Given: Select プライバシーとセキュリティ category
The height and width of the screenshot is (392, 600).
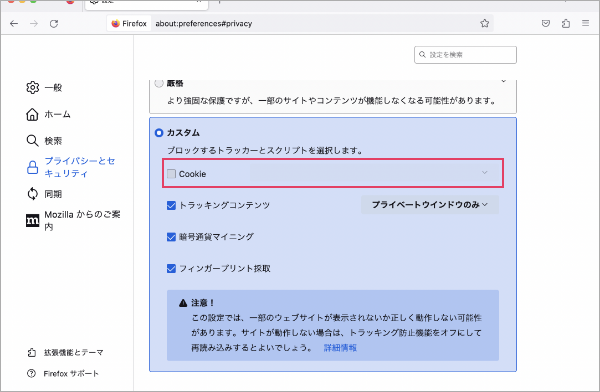Looking at the screenshot, I should coord(80,167).
